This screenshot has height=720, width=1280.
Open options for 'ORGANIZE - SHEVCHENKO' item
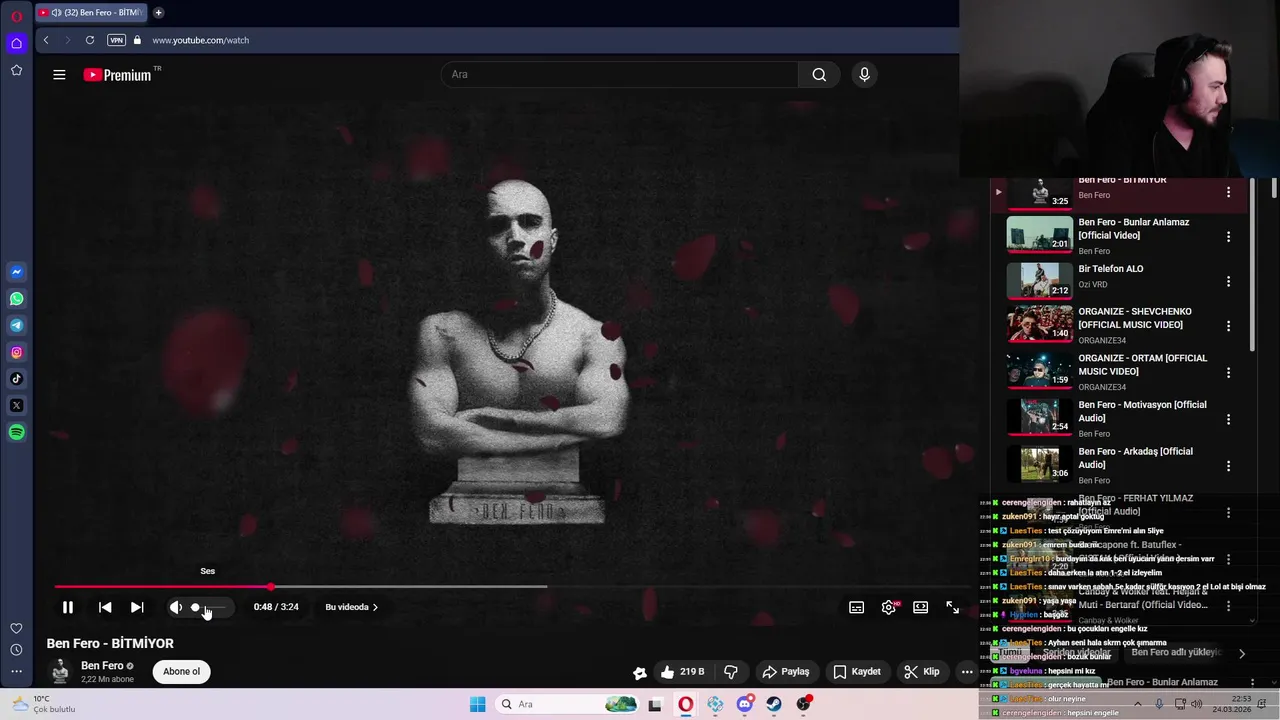tap(1228, 326)
